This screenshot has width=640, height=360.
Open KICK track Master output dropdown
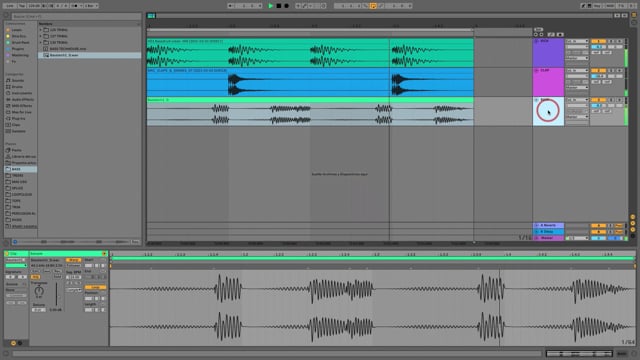coord(577,58)
